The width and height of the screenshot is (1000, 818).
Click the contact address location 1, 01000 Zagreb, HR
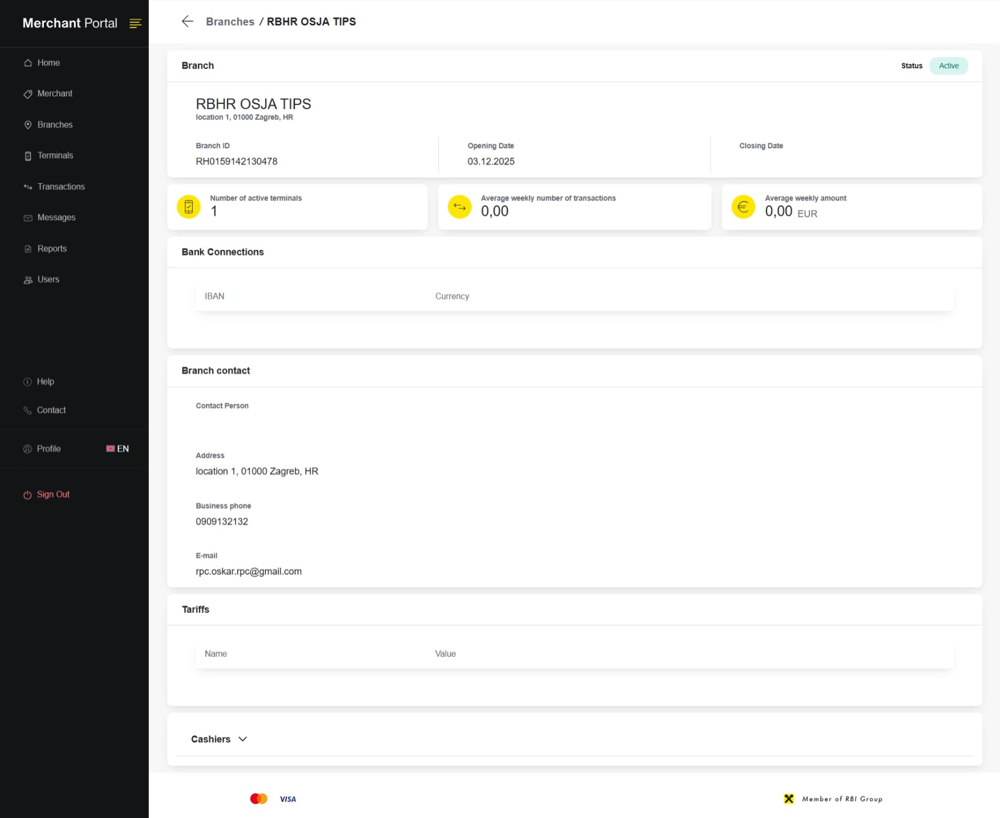257,471
